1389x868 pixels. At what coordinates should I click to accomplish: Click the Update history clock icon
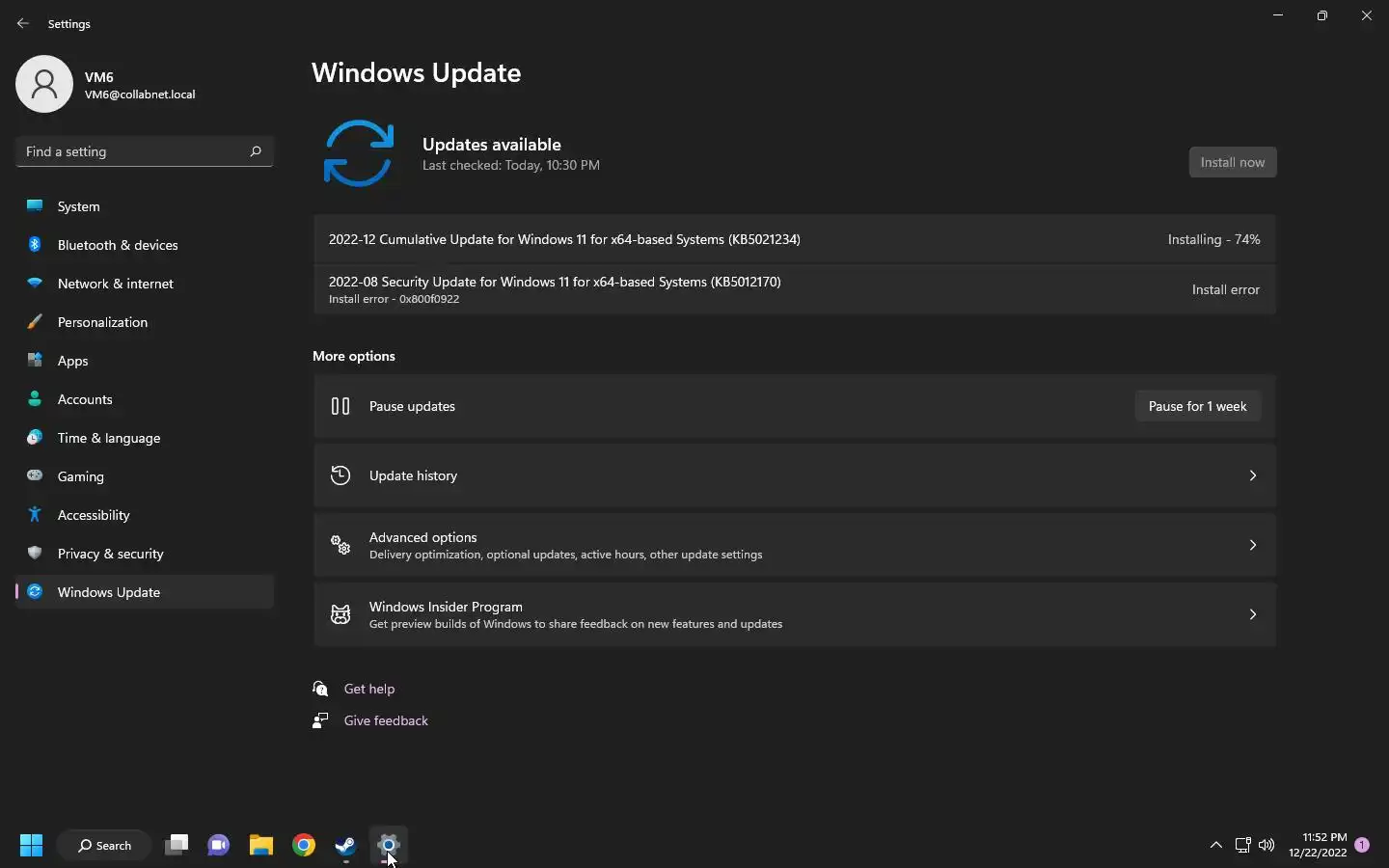[340, 475]
